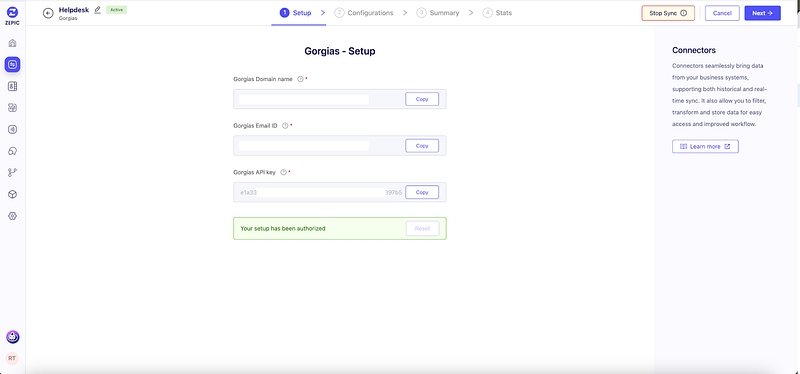The width and height of the screenshot is (800, 374).
Task: Open the hexagon settings sidebar icon
Action: (13, 216)
